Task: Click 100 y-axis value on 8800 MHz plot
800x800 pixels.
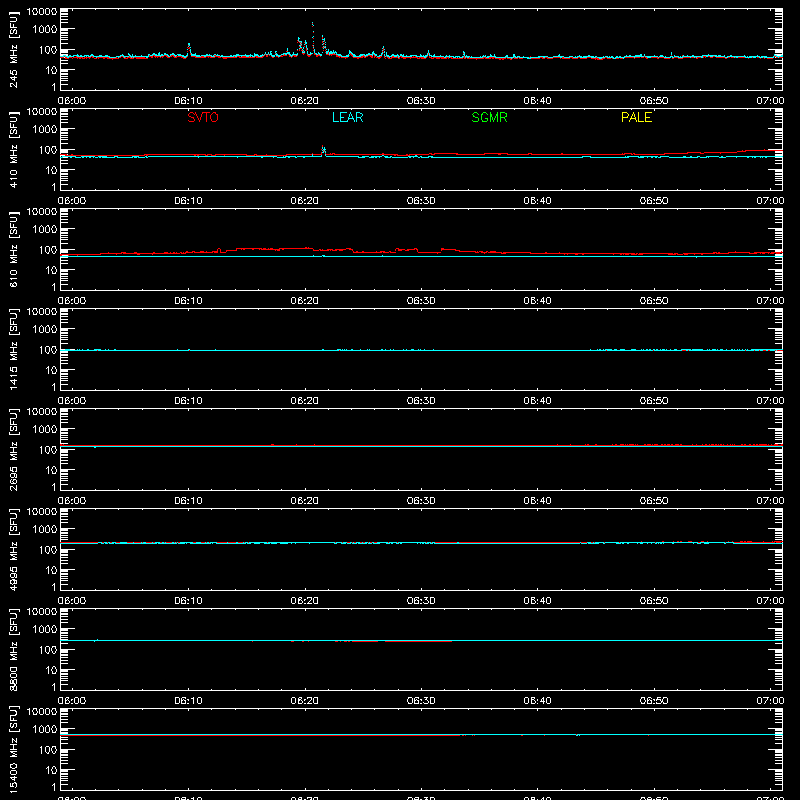Action: (x=48, y=650)
